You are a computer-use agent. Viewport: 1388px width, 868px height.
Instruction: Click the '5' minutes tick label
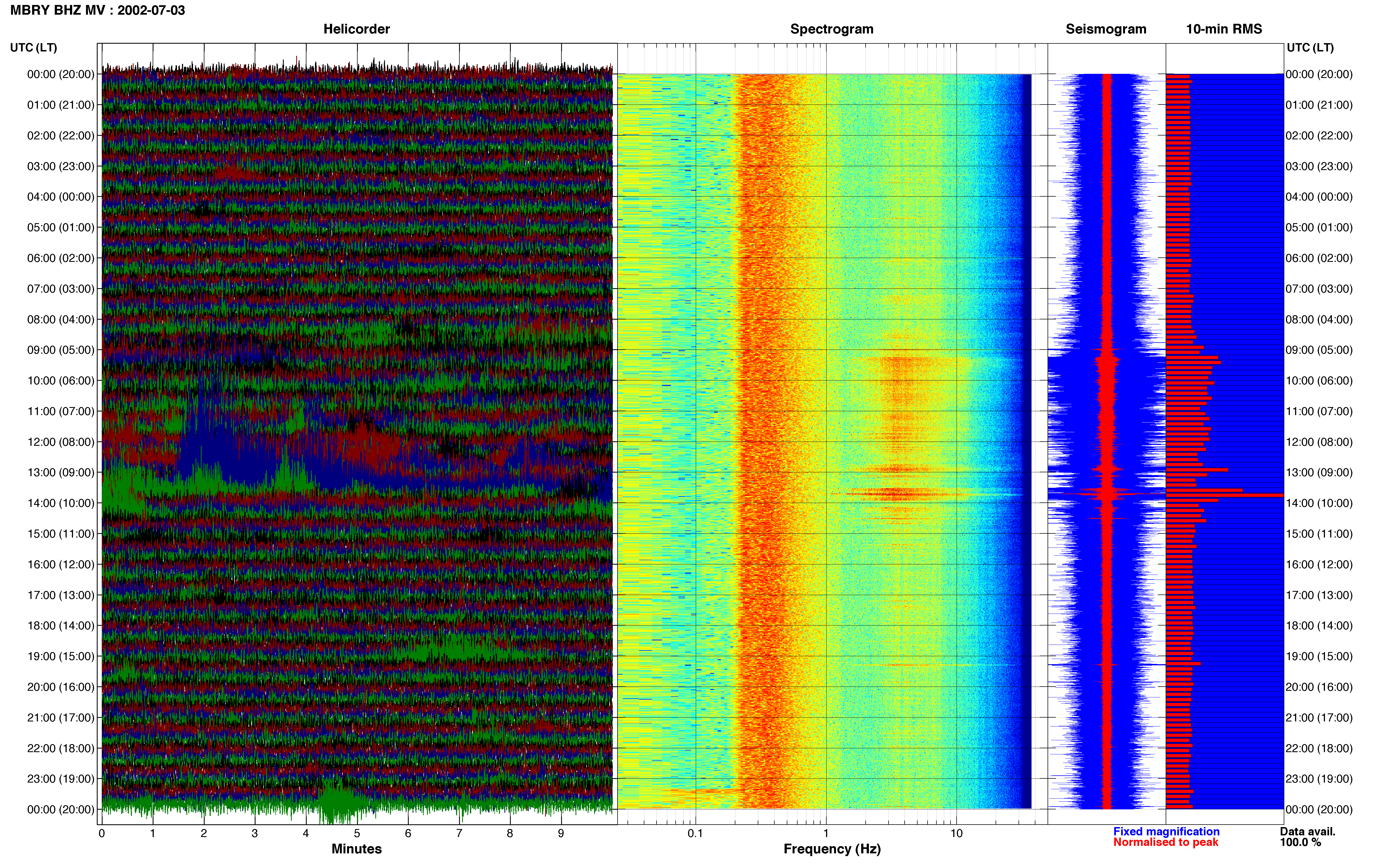pyautogui.click(x=356, y=833)
